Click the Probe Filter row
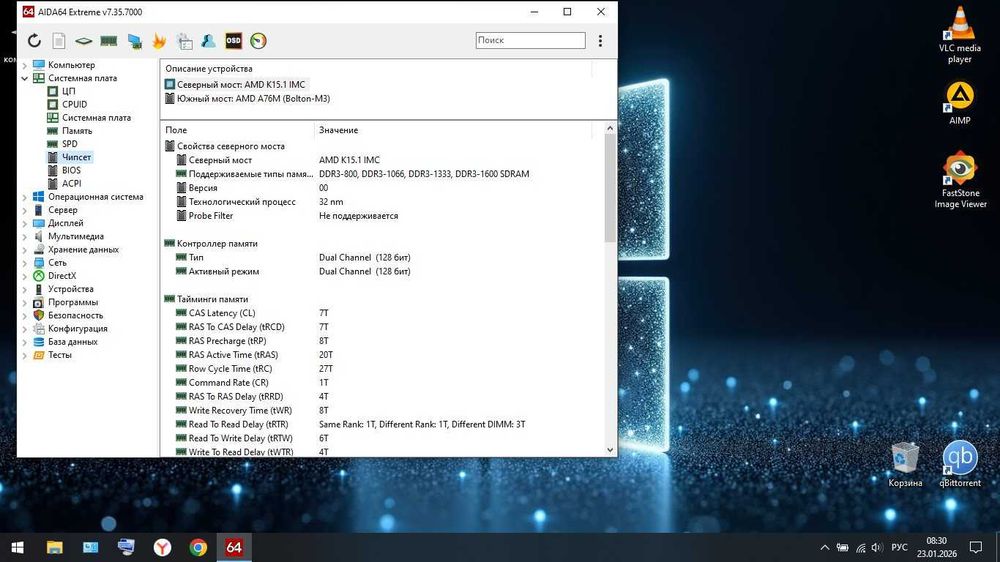Viewport: 1000px width, 562px height. (x=383, y=216)
